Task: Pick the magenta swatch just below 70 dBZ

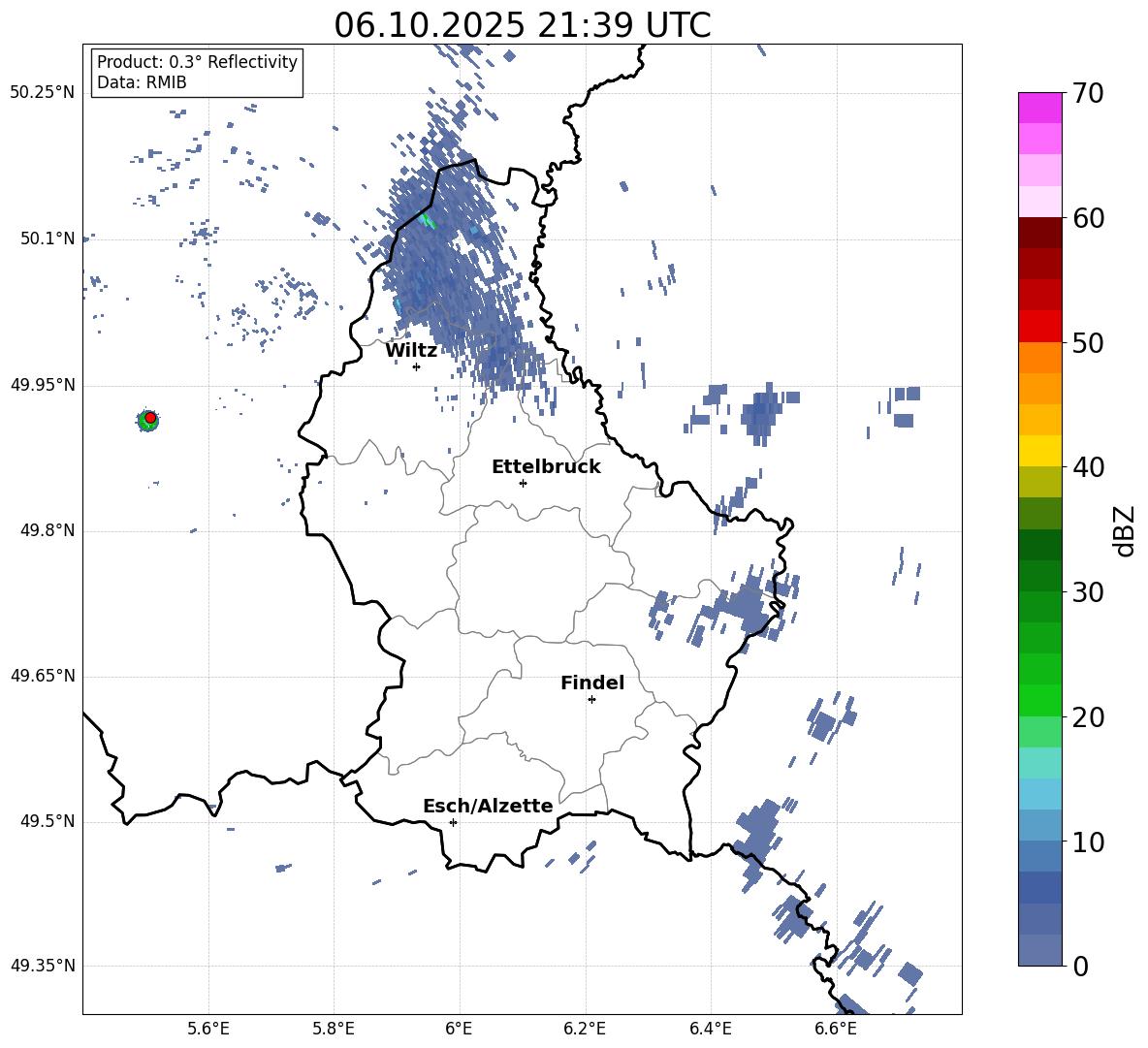Action: [x=1039, y=109]
